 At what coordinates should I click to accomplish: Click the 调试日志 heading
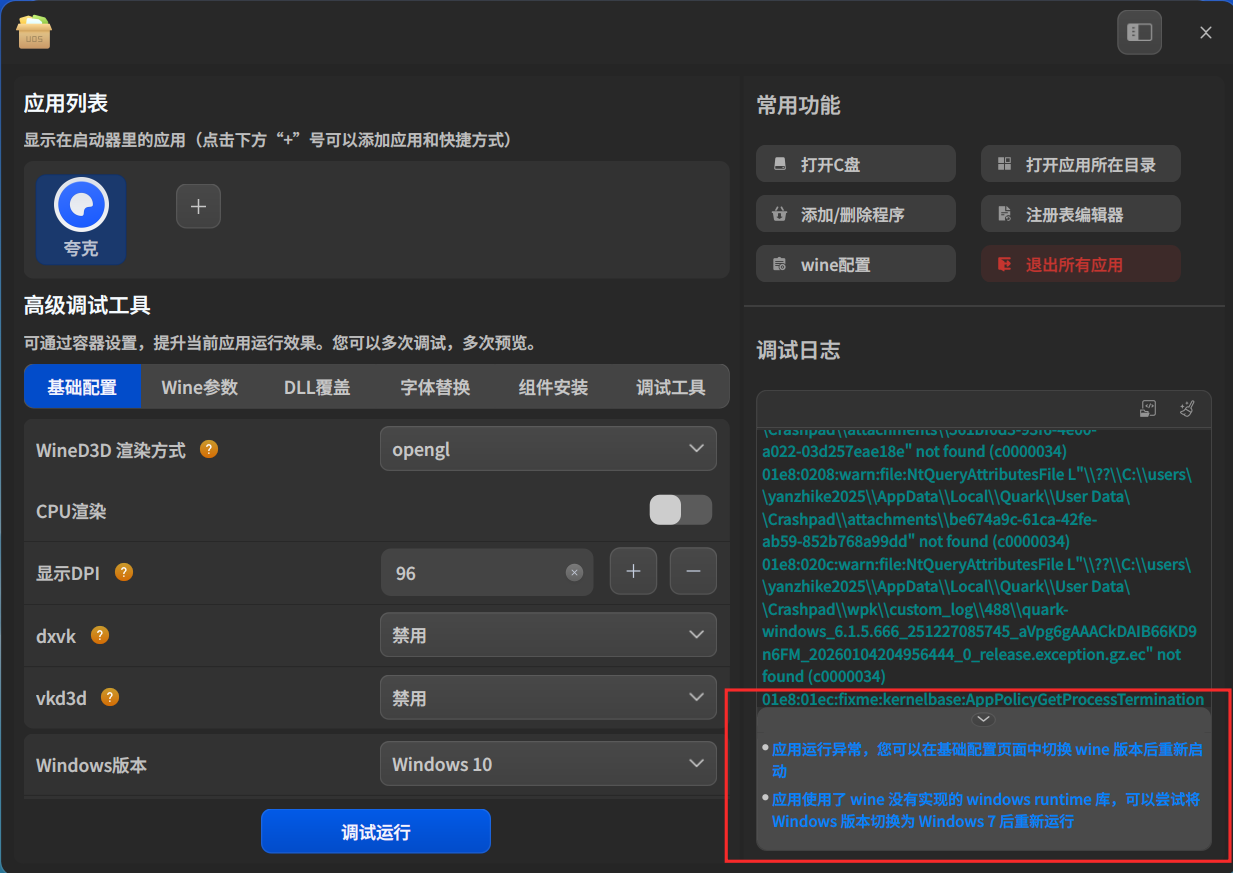pyautogui.click(x=798, y=350)
